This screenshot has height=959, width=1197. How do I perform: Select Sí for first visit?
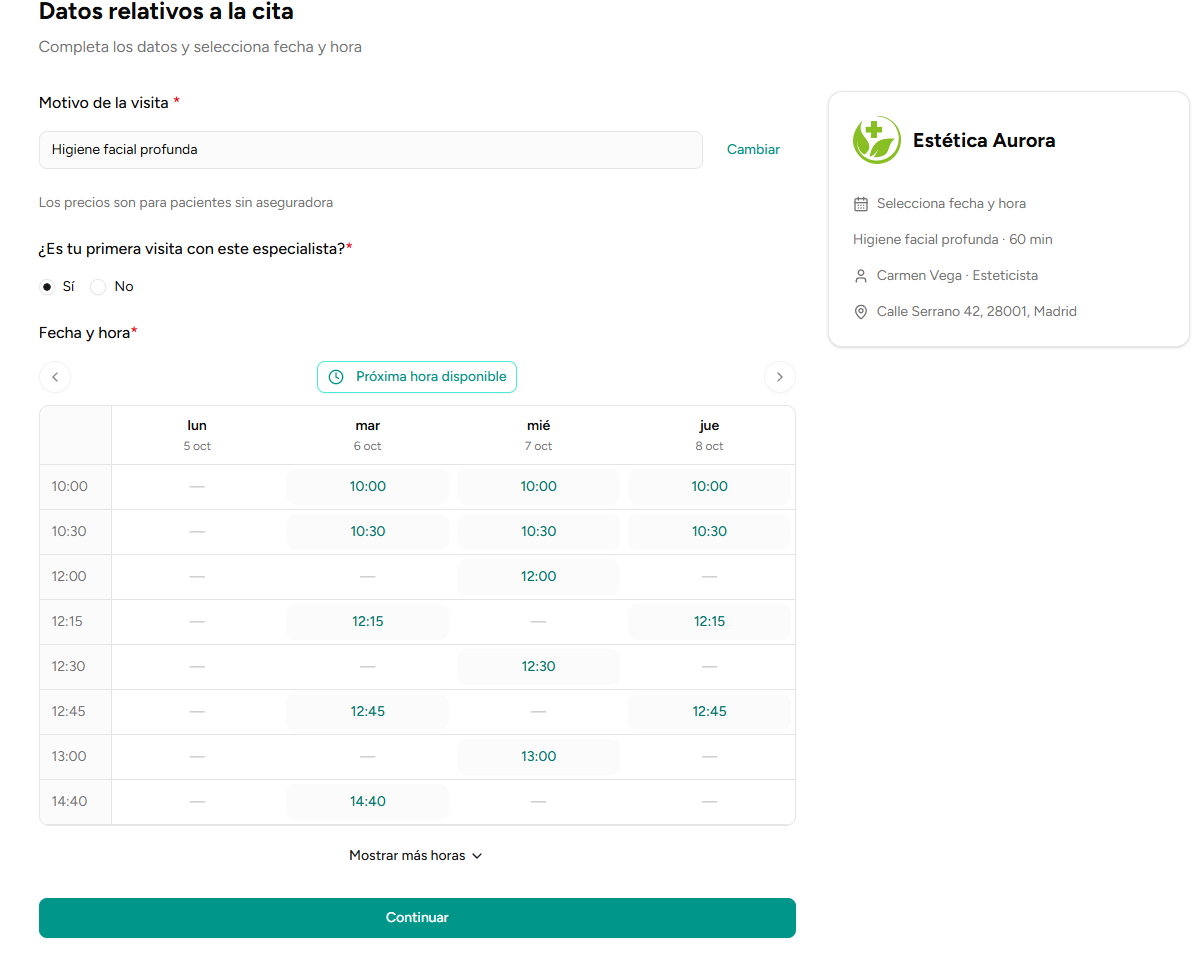(x=47, y=287)
